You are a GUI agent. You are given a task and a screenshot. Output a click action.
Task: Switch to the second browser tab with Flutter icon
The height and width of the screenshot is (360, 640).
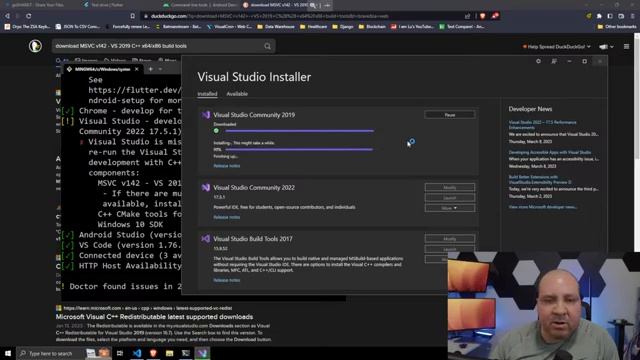104,5
